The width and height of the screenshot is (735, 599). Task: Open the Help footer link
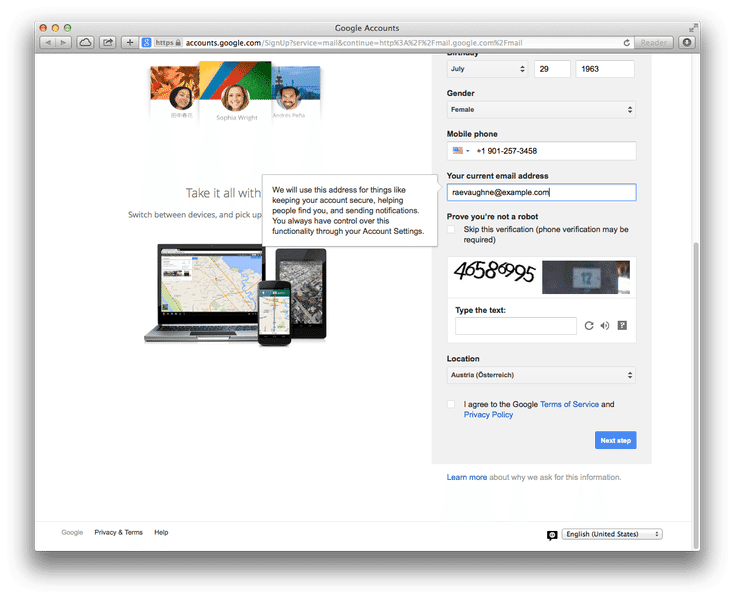click(161, 532)
